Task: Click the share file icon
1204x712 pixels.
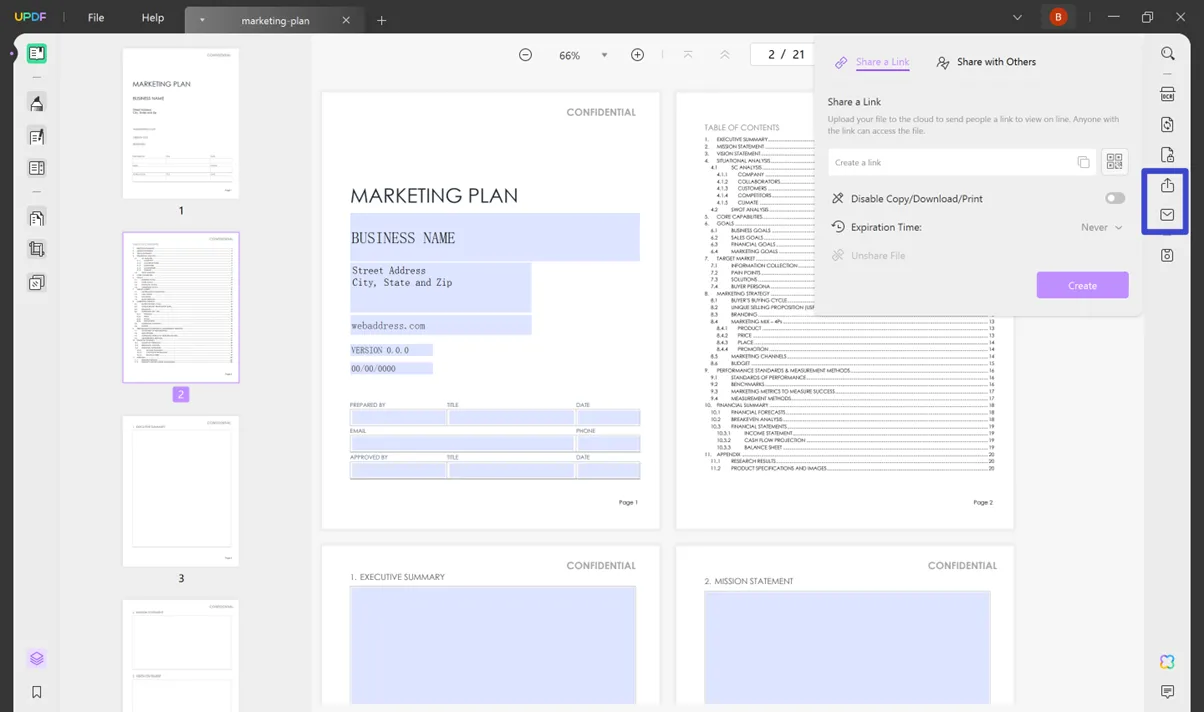Action: (1167, 185)
